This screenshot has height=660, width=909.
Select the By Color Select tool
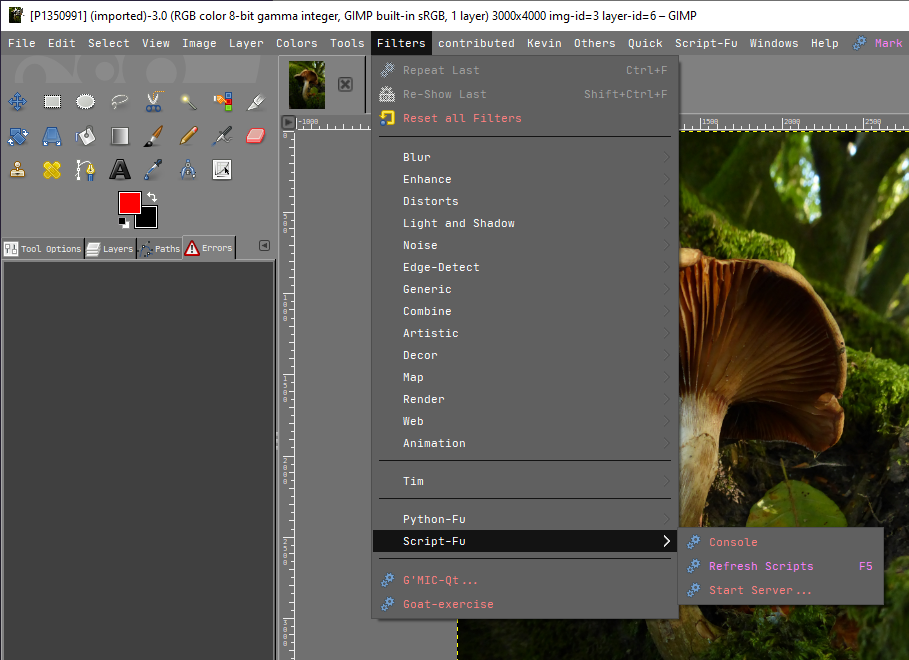[x=223, y=102]
